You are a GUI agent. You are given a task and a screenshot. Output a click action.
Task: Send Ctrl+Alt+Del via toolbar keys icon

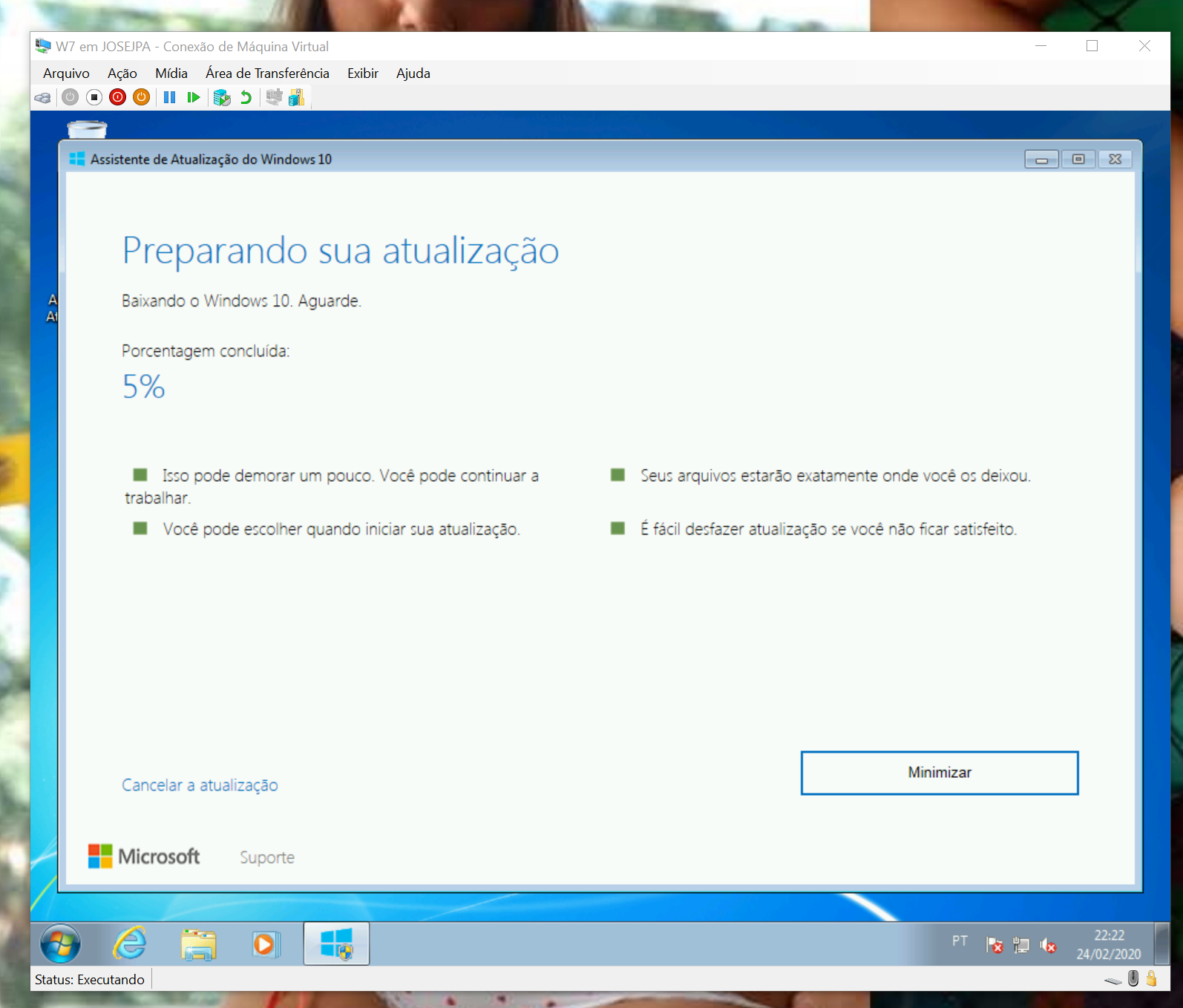[x=43, y=97]
